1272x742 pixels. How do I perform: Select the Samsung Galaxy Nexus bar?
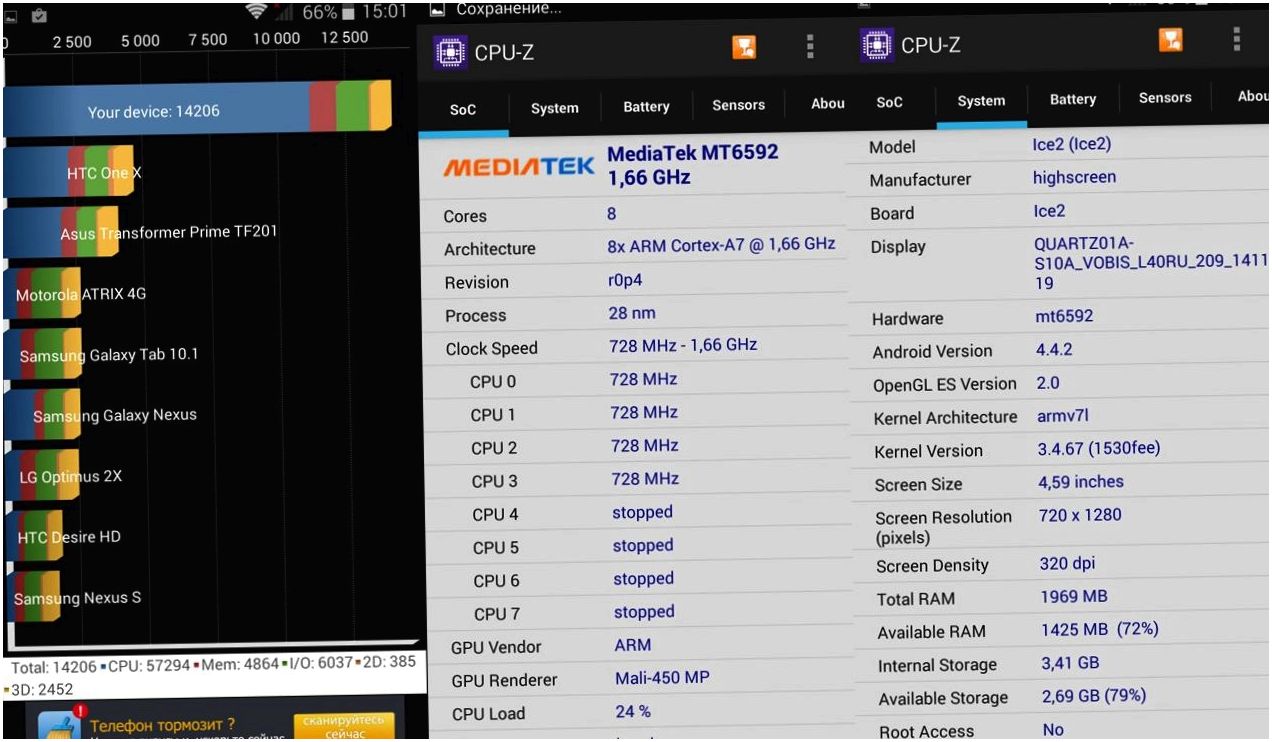(x=42, y=415)
